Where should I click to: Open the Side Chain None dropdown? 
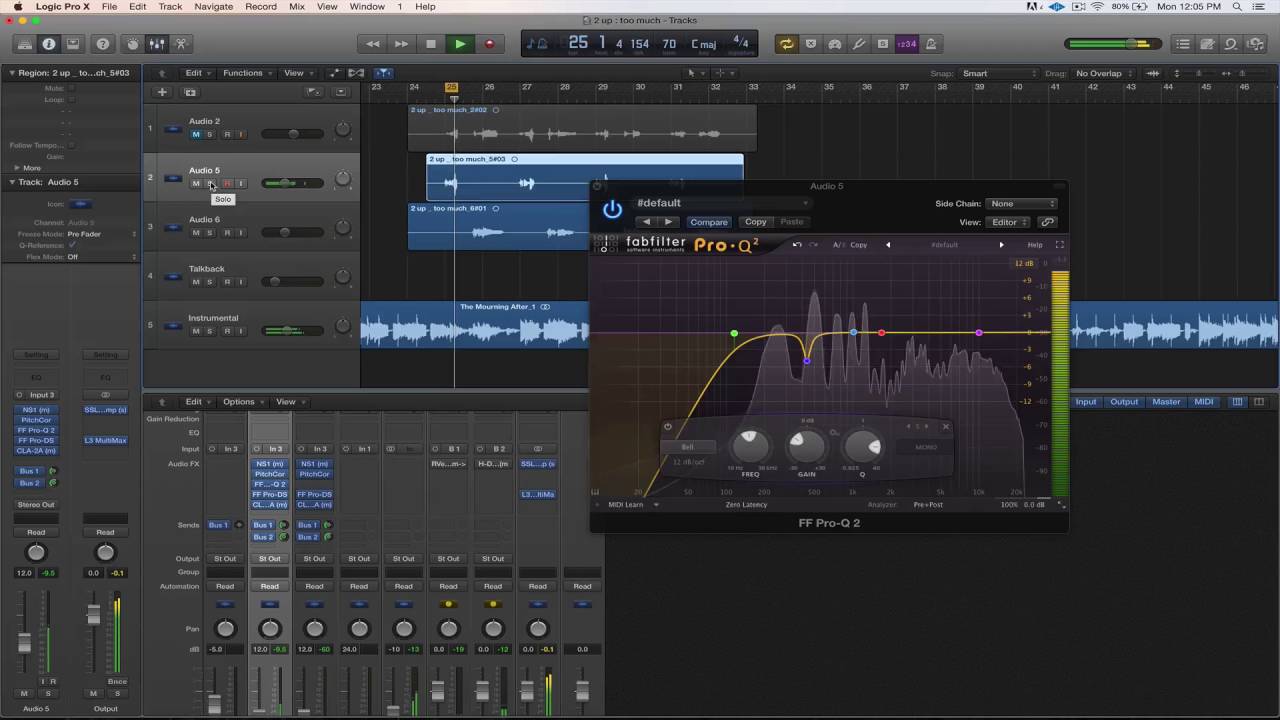[x=1021, y=204]
